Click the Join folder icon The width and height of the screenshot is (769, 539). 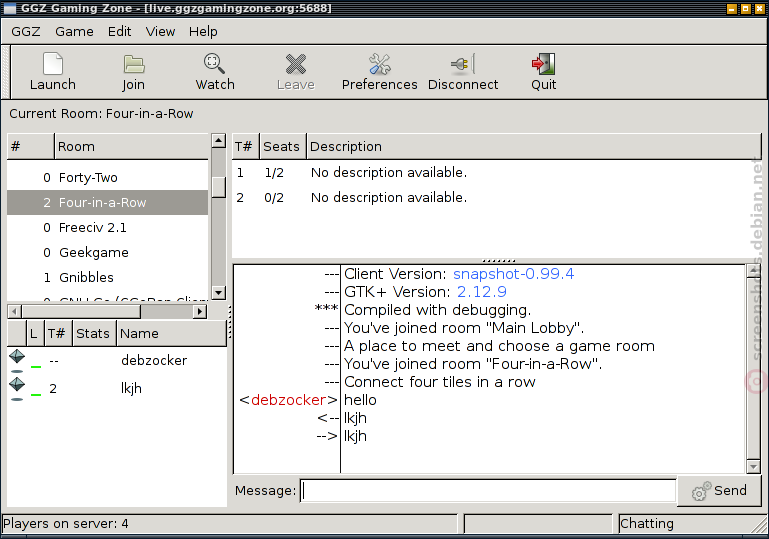[x=133, y=64]
